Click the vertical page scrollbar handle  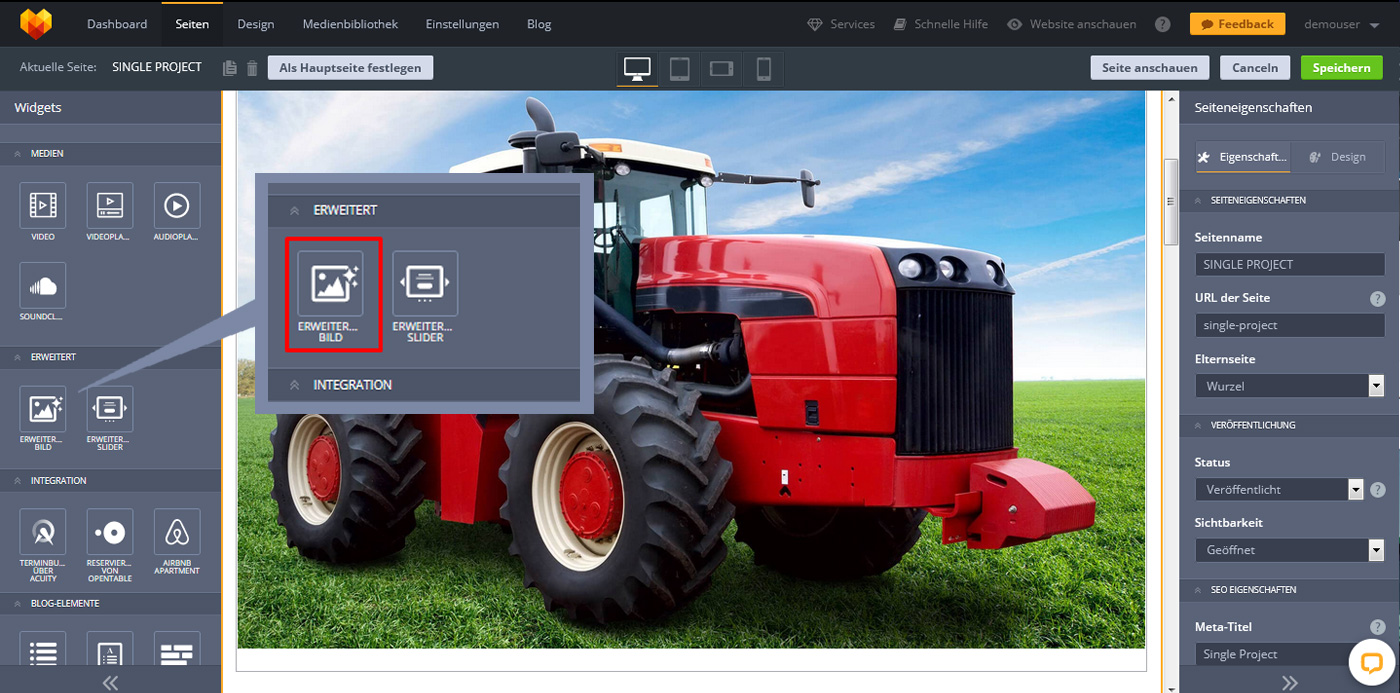[x=1171, y=201]
